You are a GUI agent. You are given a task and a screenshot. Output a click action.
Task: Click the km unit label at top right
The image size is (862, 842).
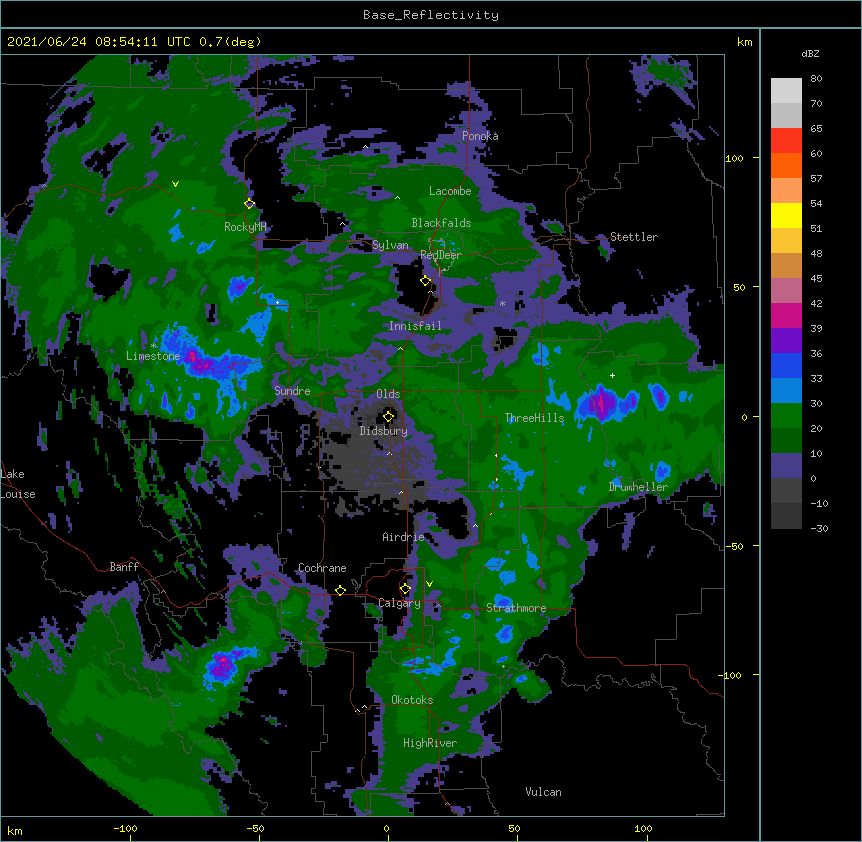(745, 42)
